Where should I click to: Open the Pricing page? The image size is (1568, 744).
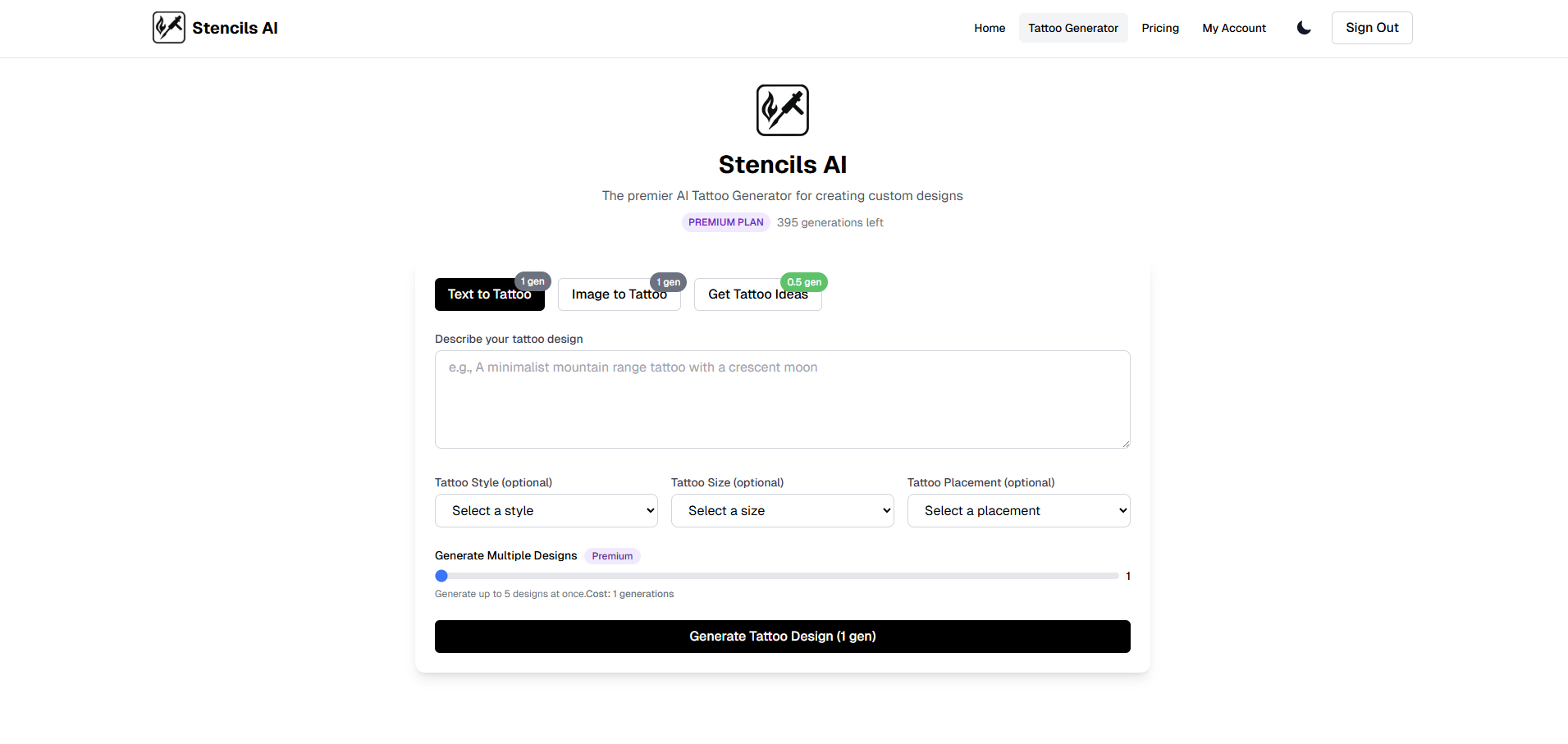1160,28
